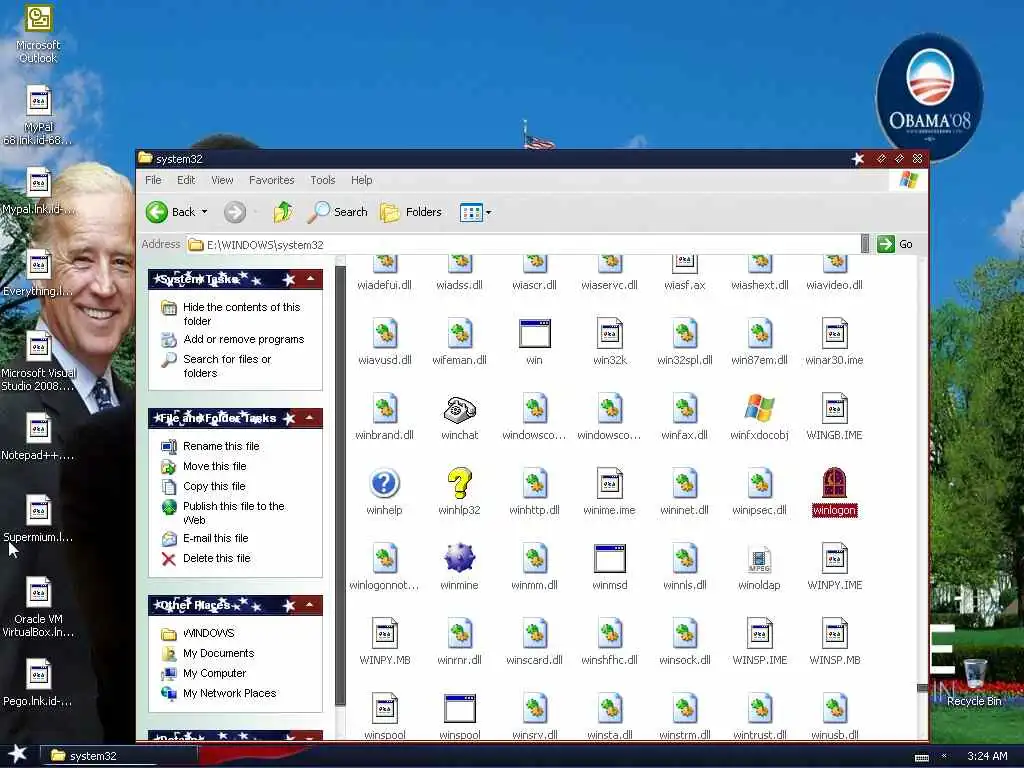Click Copy this file link
1024x768 pixels.
click(x=214, y=487)
